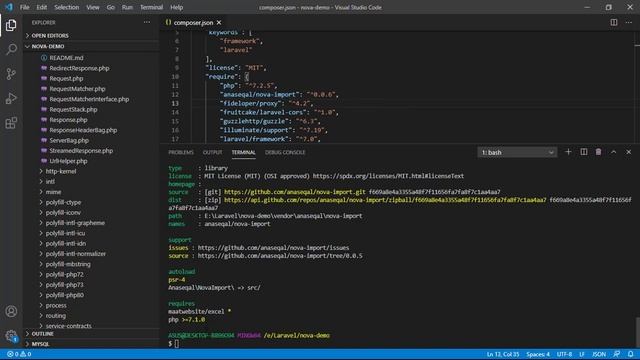Change language mode via JSON status item
Image resolution: width=640 pixels, height=360 pixels.
[x=599, y=354]
